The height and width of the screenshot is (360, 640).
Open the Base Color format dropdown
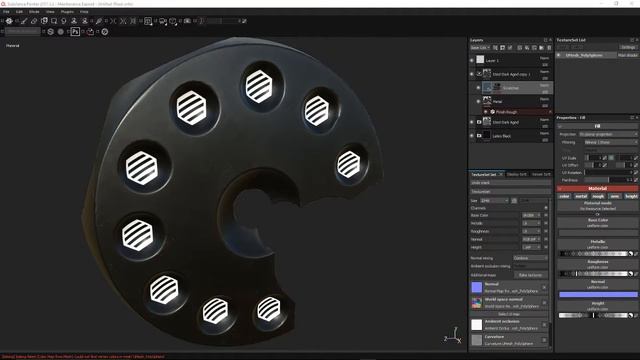(531, 215)
